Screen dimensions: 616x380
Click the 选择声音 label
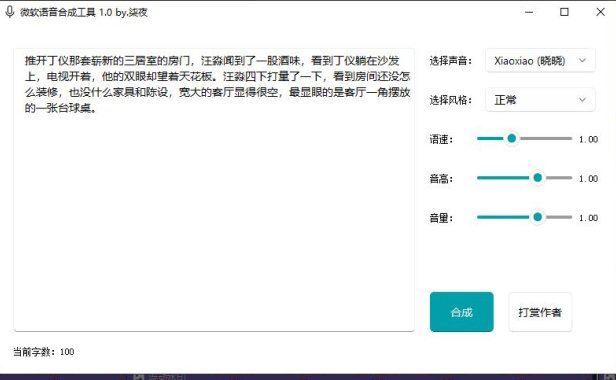pos(451,61)
